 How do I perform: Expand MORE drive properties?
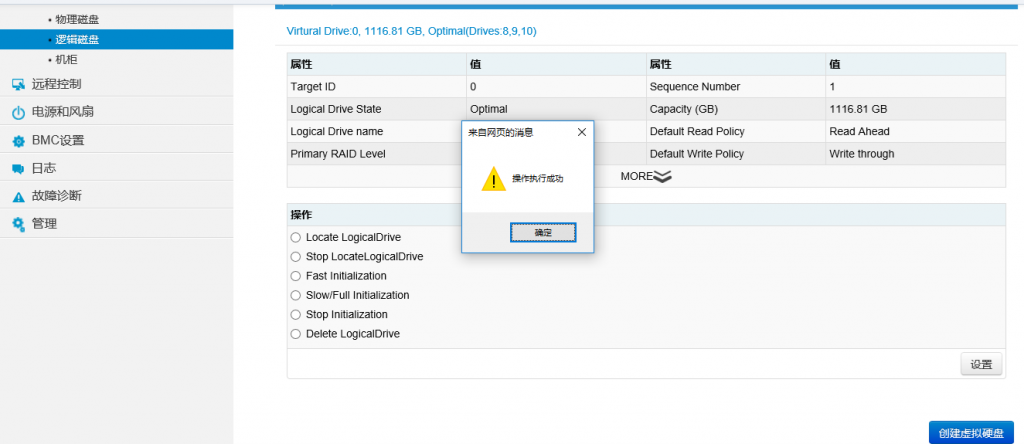point(646,176)
